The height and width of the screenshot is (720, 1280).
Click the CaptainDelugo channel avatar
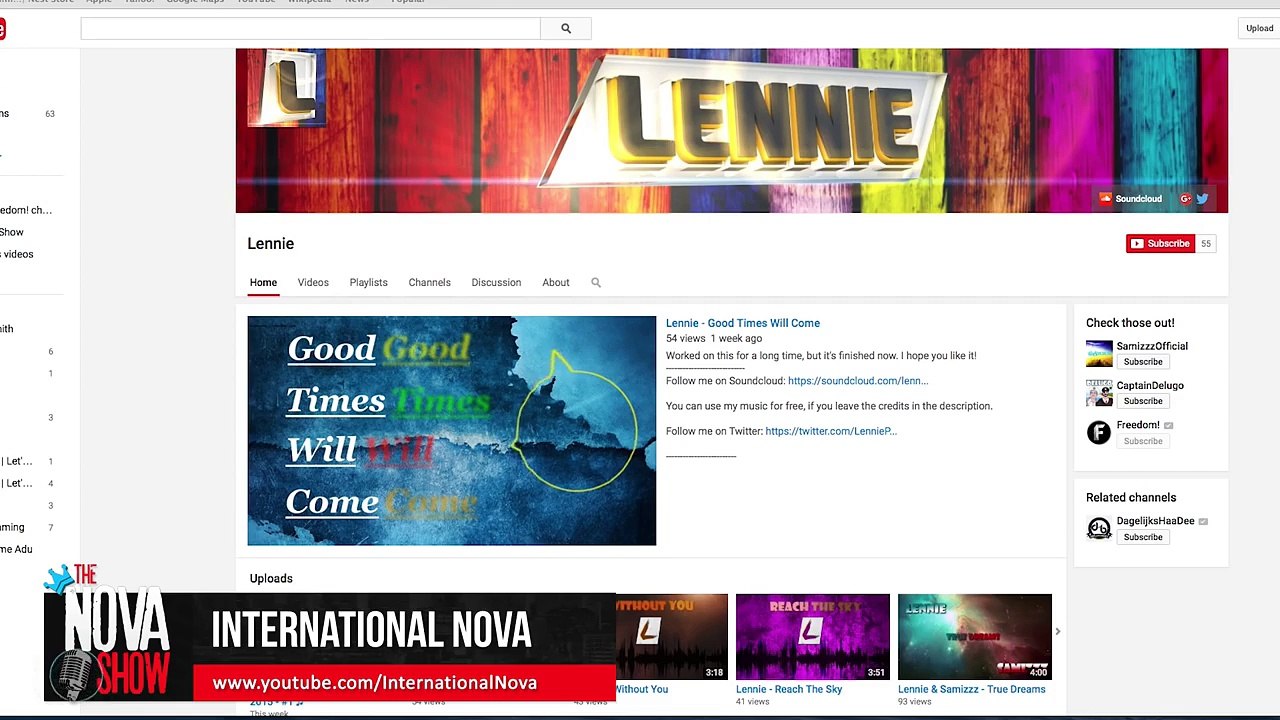[x=1099, y=392]
